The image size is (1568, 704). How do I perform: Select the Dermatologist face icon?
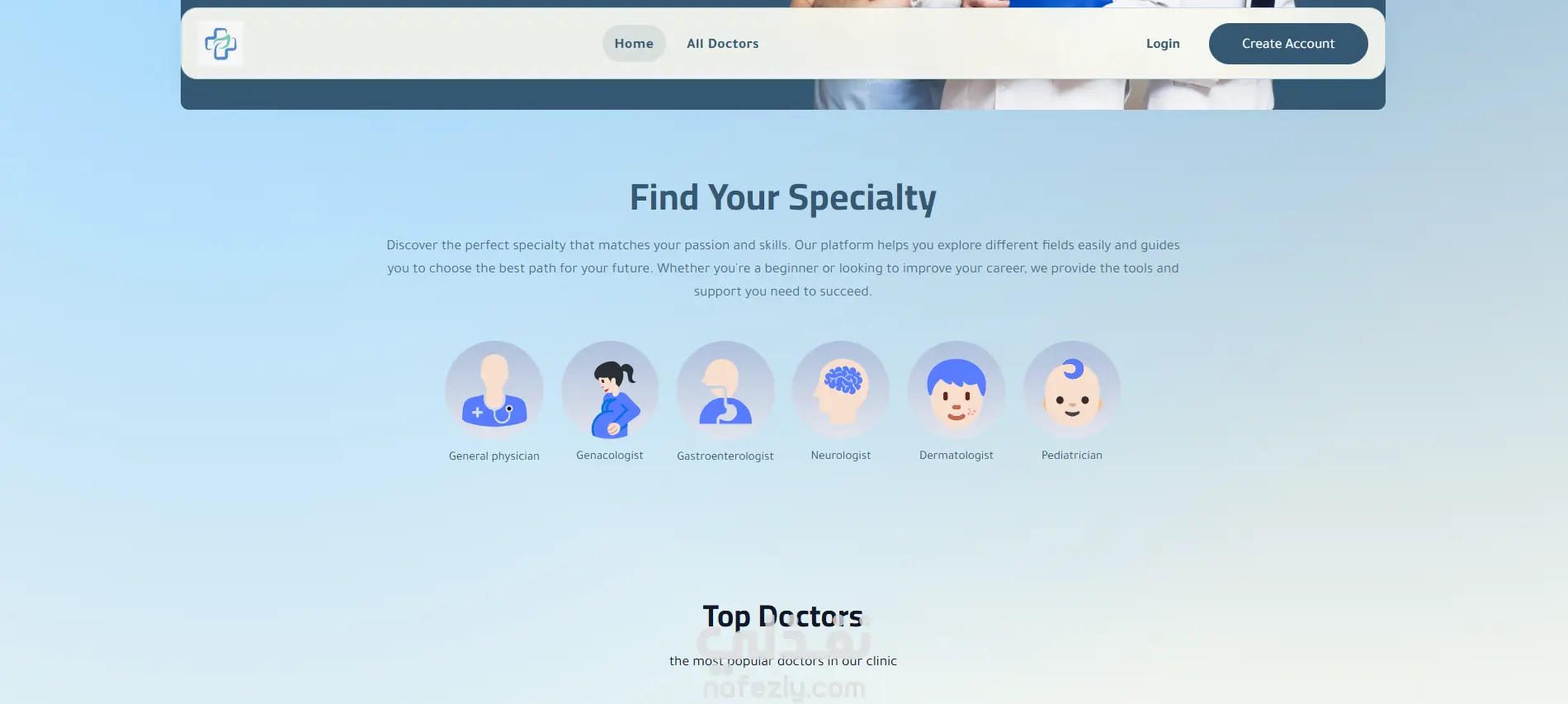coord(956,390)
